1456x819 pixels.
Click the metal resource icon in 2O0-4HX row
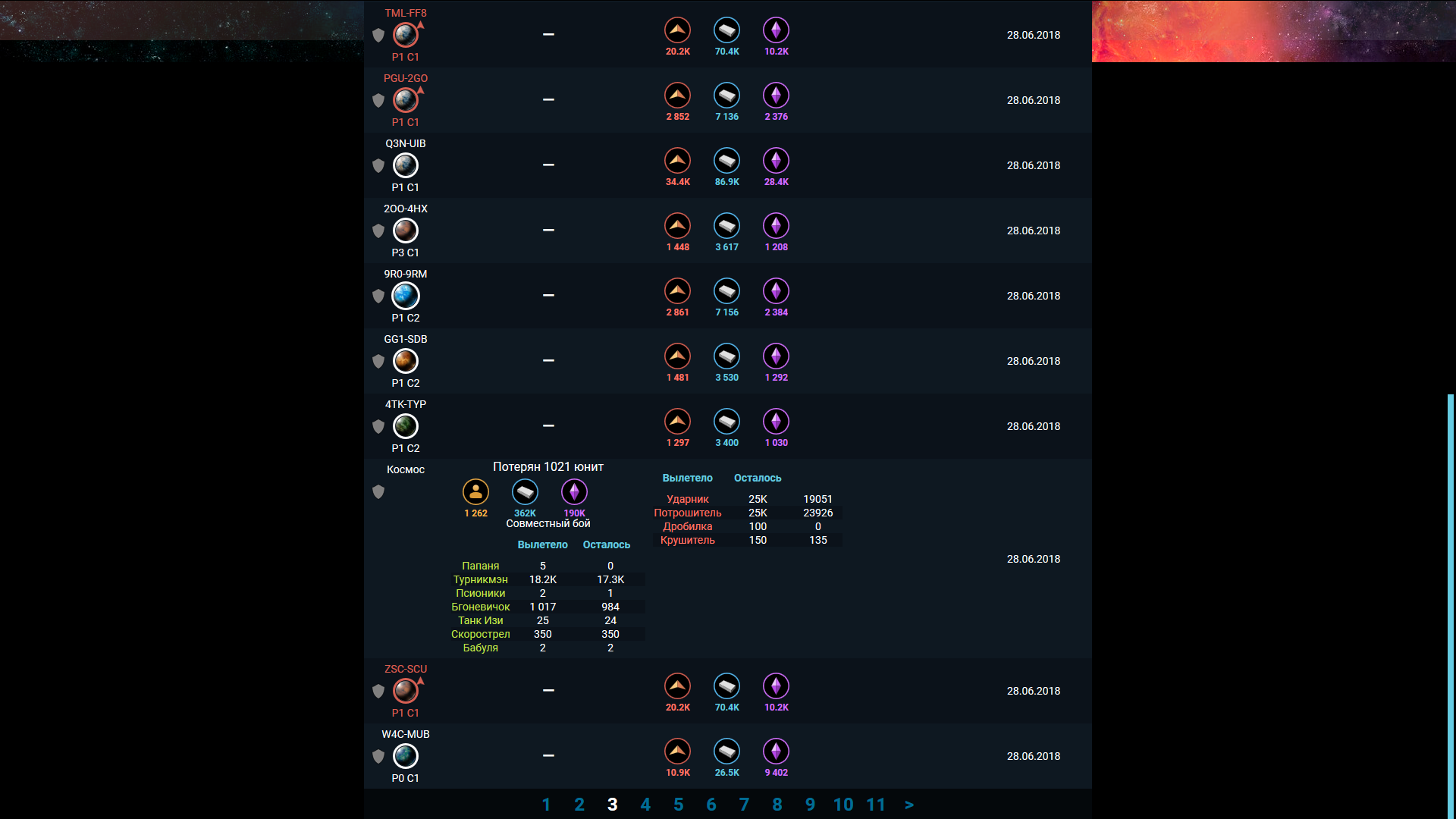click(726, 226)
